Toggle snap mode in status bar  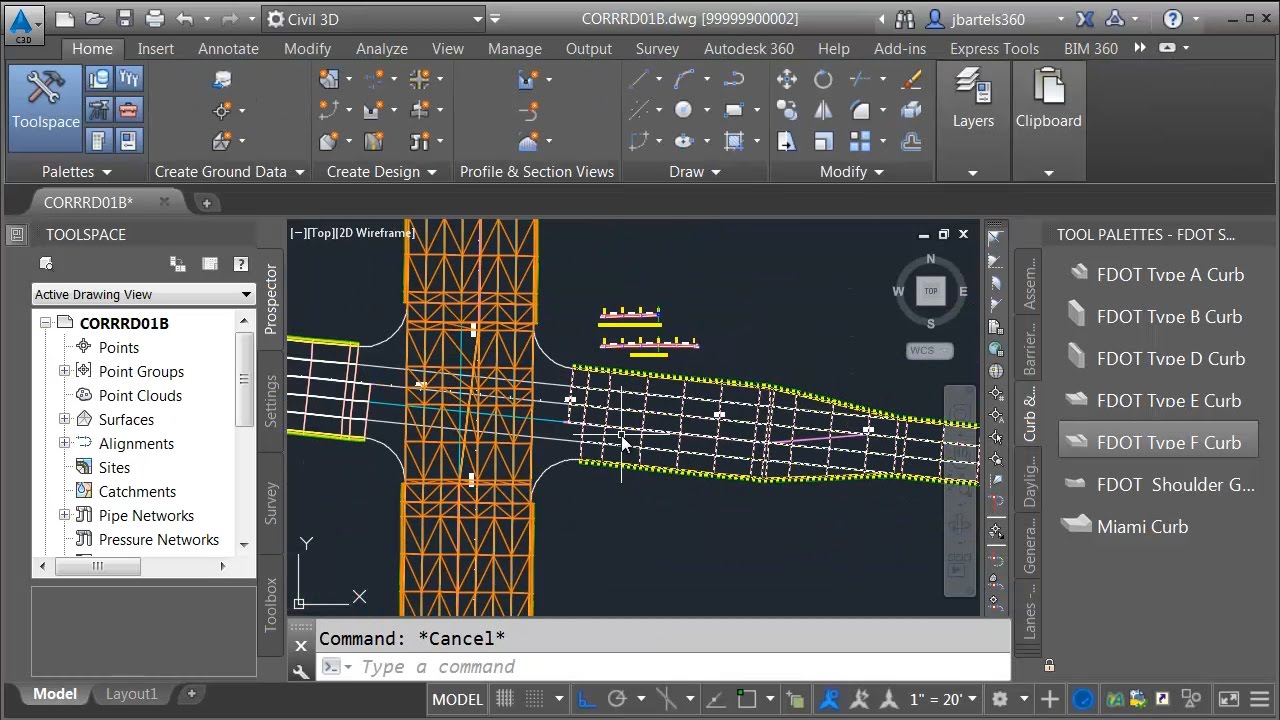pyautogui.click(x=535, y=699)
